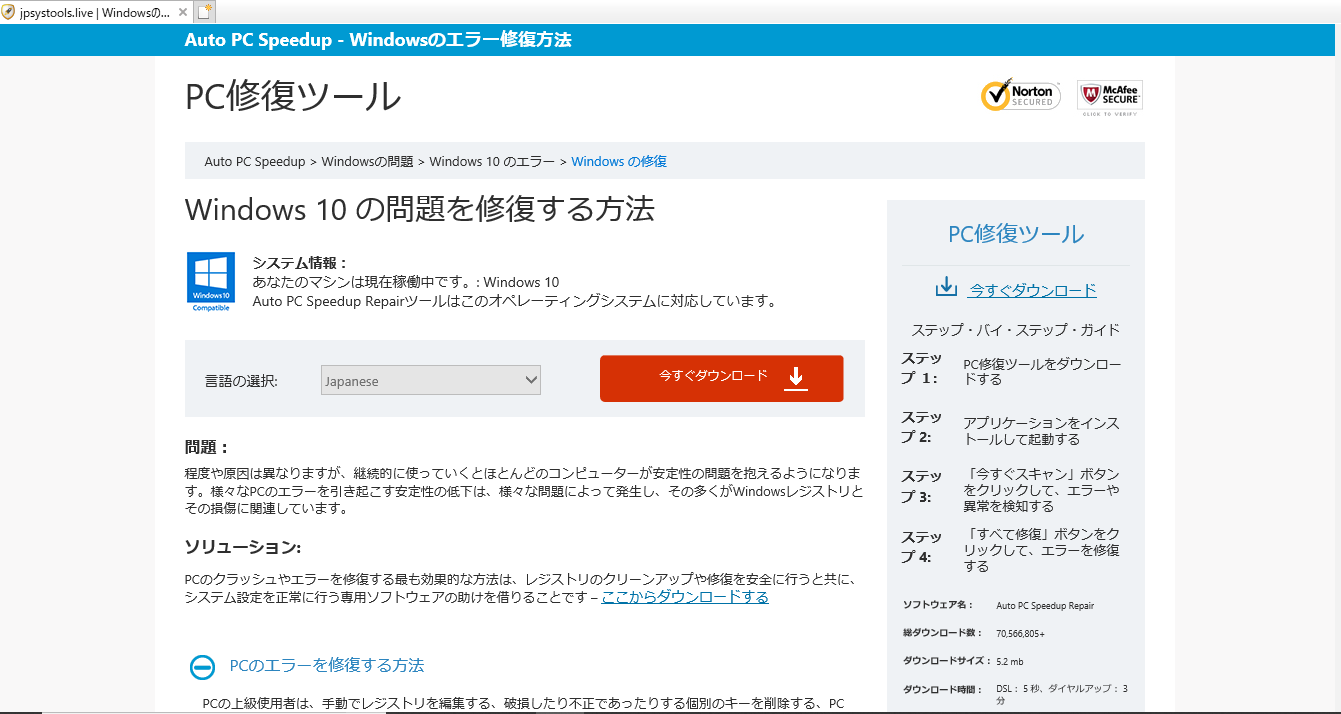1341x714 pixels.
Task: Click PC修復ツールをダウンロードする step text
Action: coord(1042,372)
